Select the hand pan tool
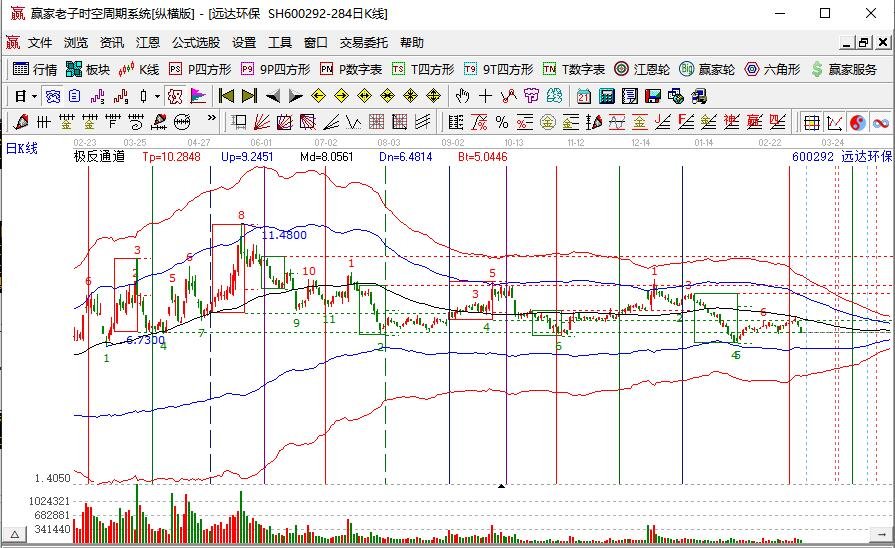Screen dimensions: 895x548 (x=462, y=96)
